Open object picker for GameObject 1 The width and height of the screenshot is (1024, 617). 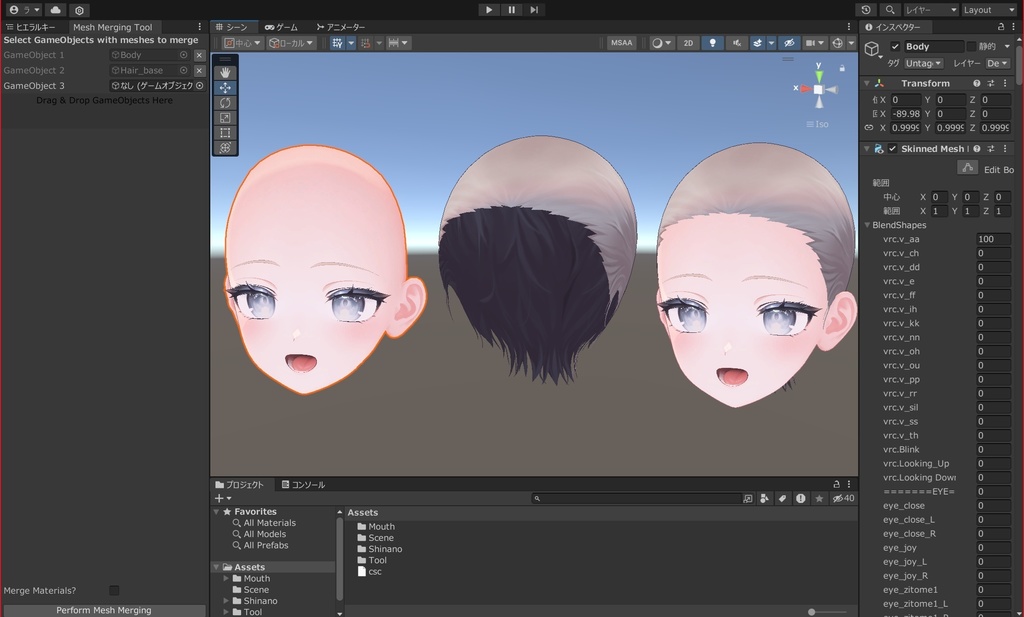tap(184, 55)
